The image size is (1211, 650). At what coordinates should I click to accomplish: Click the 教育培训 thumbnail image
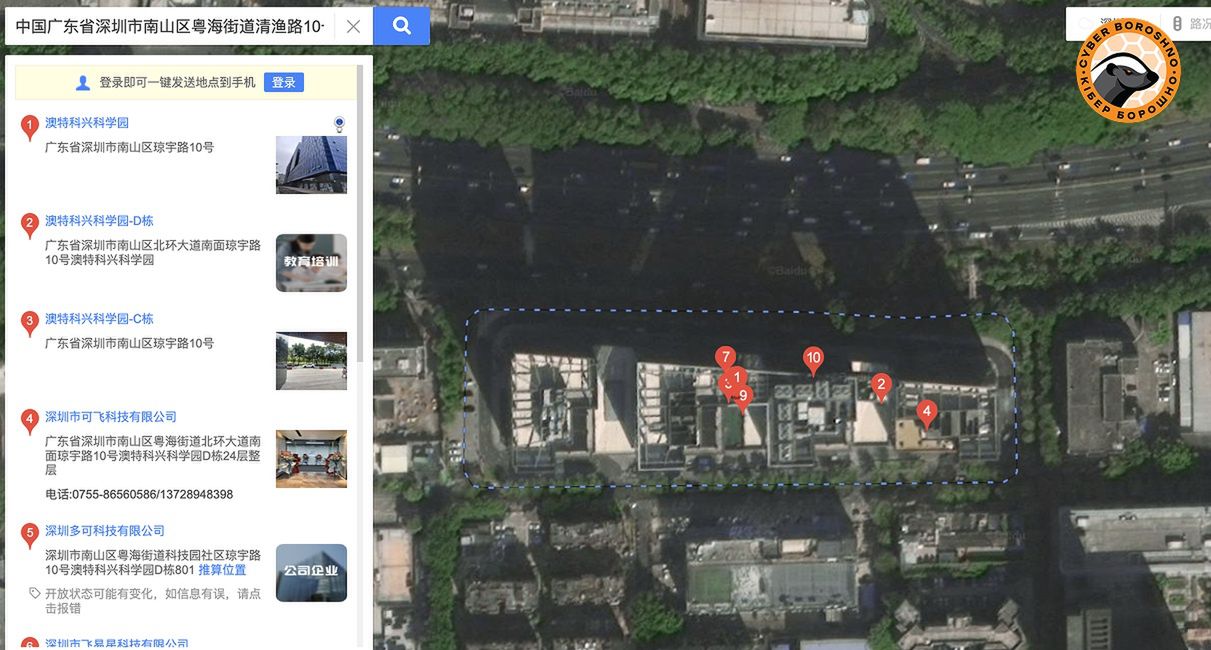click(x=311, y=263)
